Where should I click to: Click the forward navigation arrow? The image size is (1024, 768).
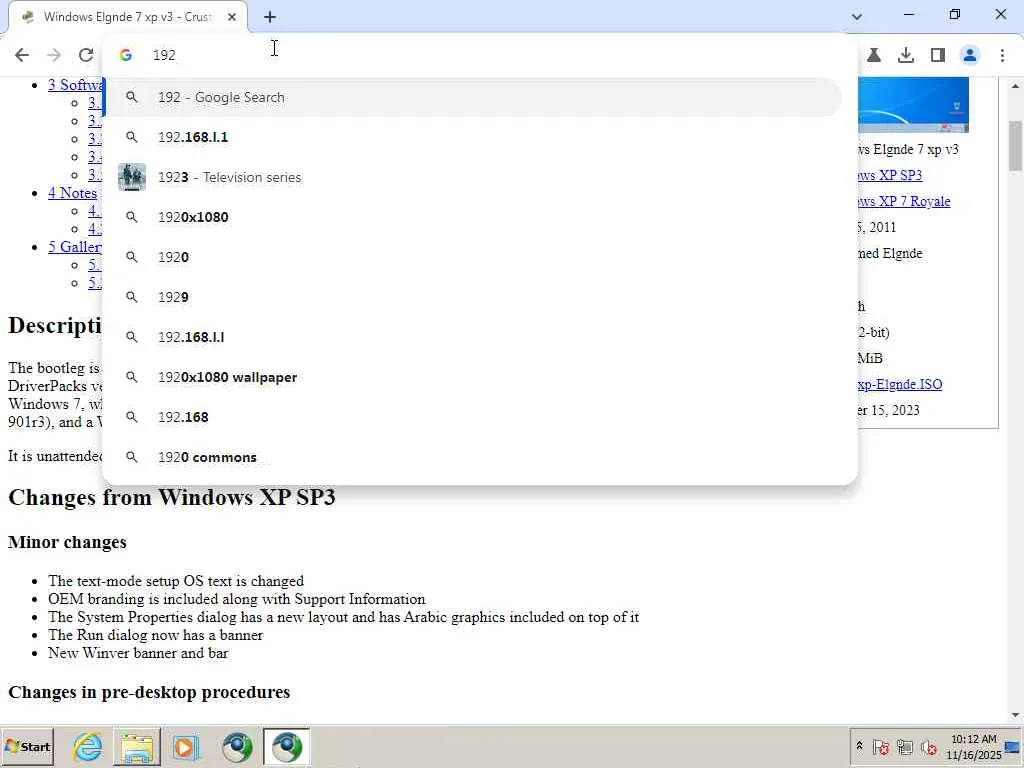click(54, 55)
